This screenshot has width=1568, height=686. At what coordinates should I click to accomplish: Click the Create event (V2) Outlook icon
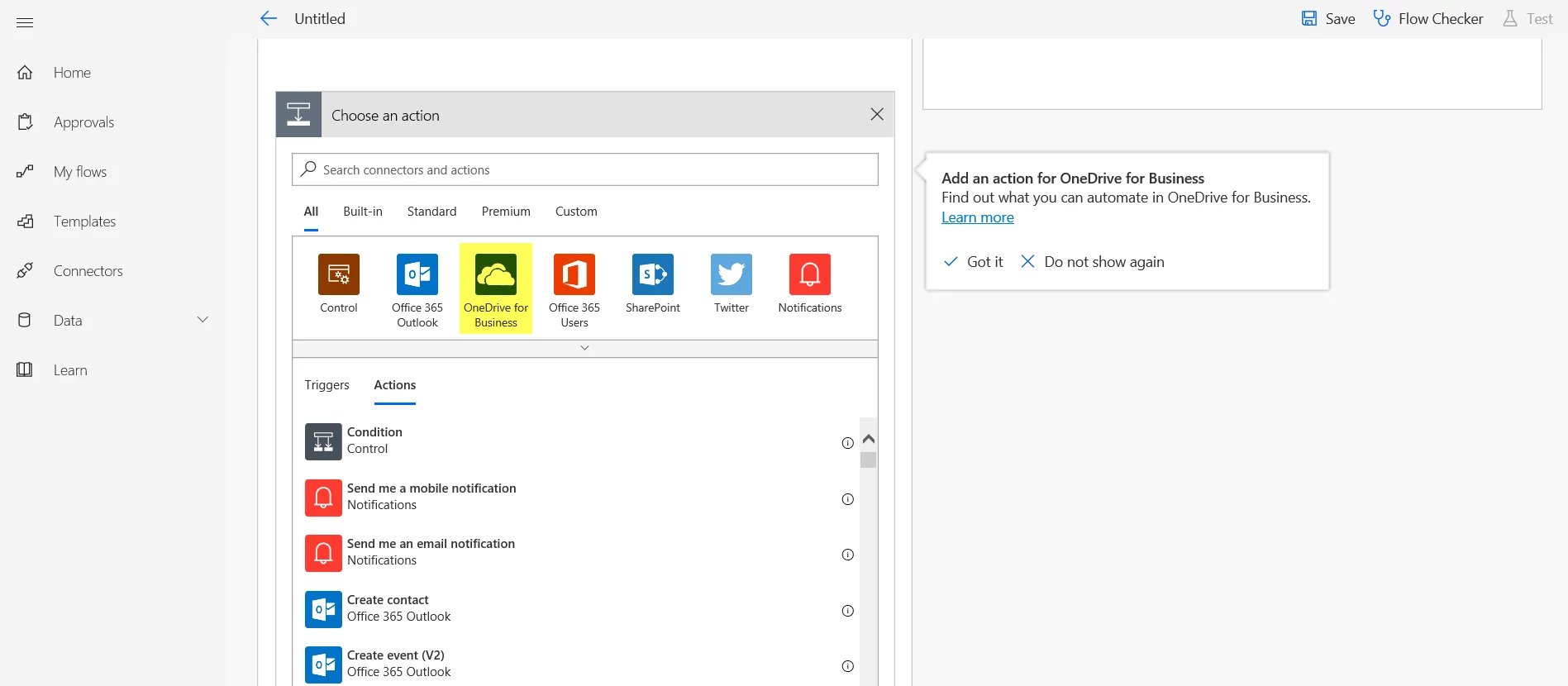323,665
